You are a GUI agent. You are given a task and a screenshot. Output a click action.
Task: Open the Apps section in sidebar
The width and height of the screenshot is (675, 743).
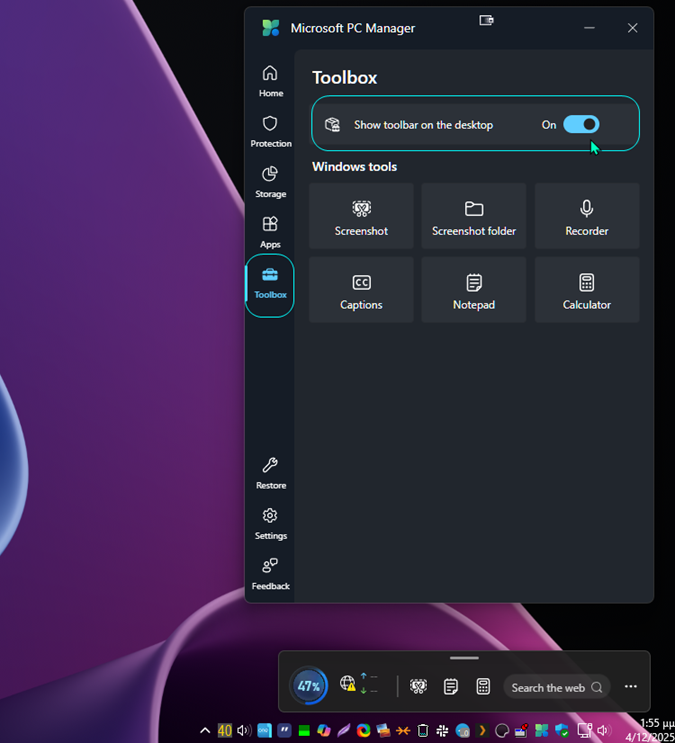click(270, 232)
